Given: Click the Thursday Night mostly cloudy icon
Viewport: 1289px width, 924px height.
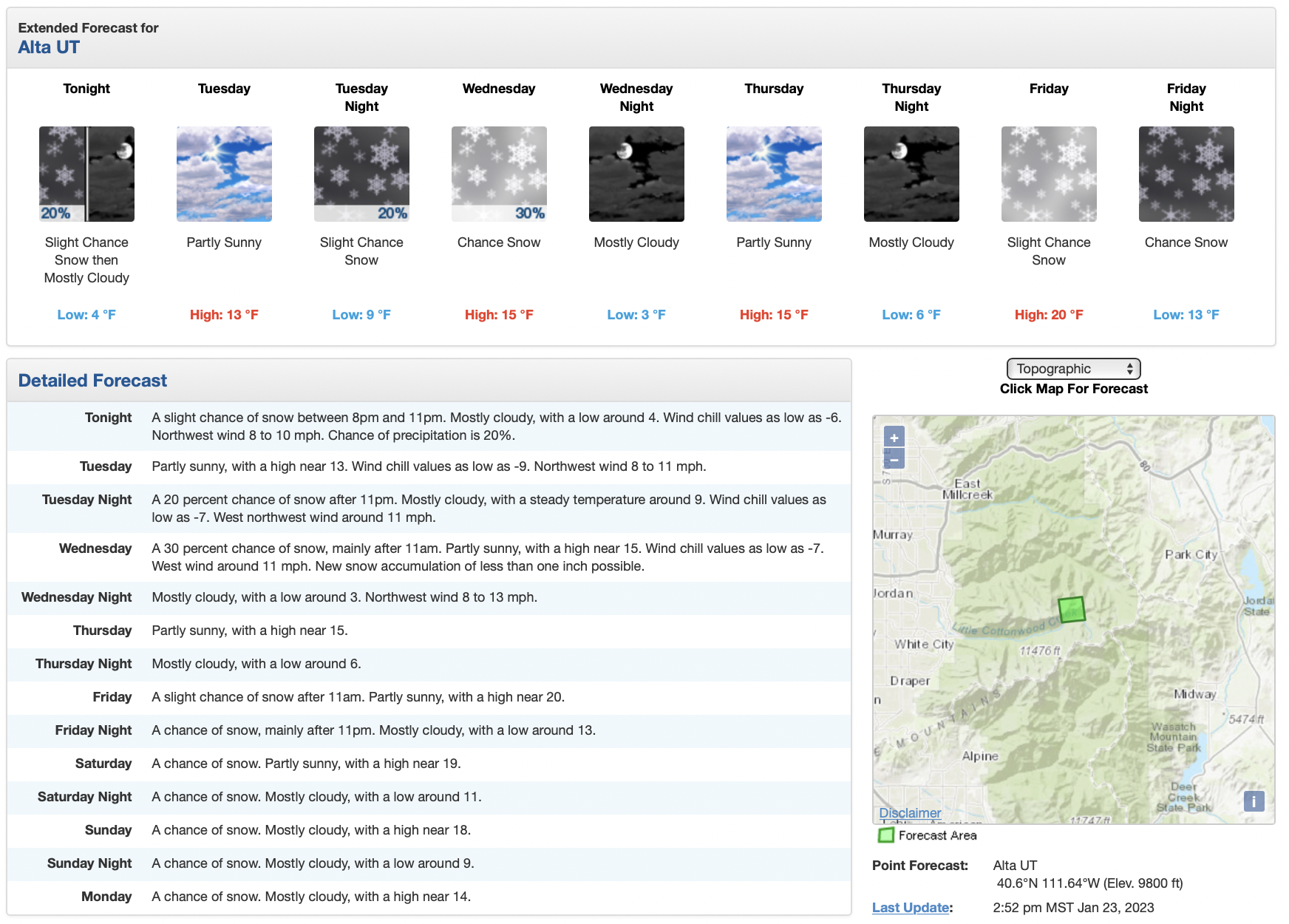Looking at the screenshot, I should (911, 174).
